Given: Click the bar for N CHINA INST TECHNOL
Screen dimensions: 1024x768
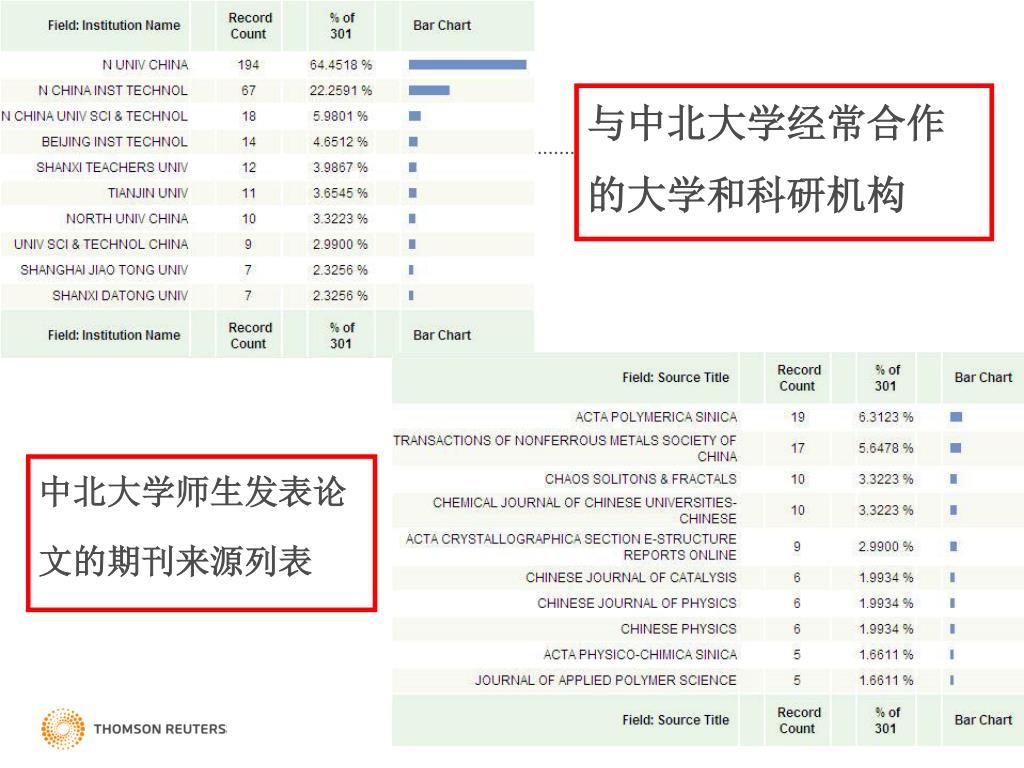Looking at the screenshot, I should pos(429,90).
